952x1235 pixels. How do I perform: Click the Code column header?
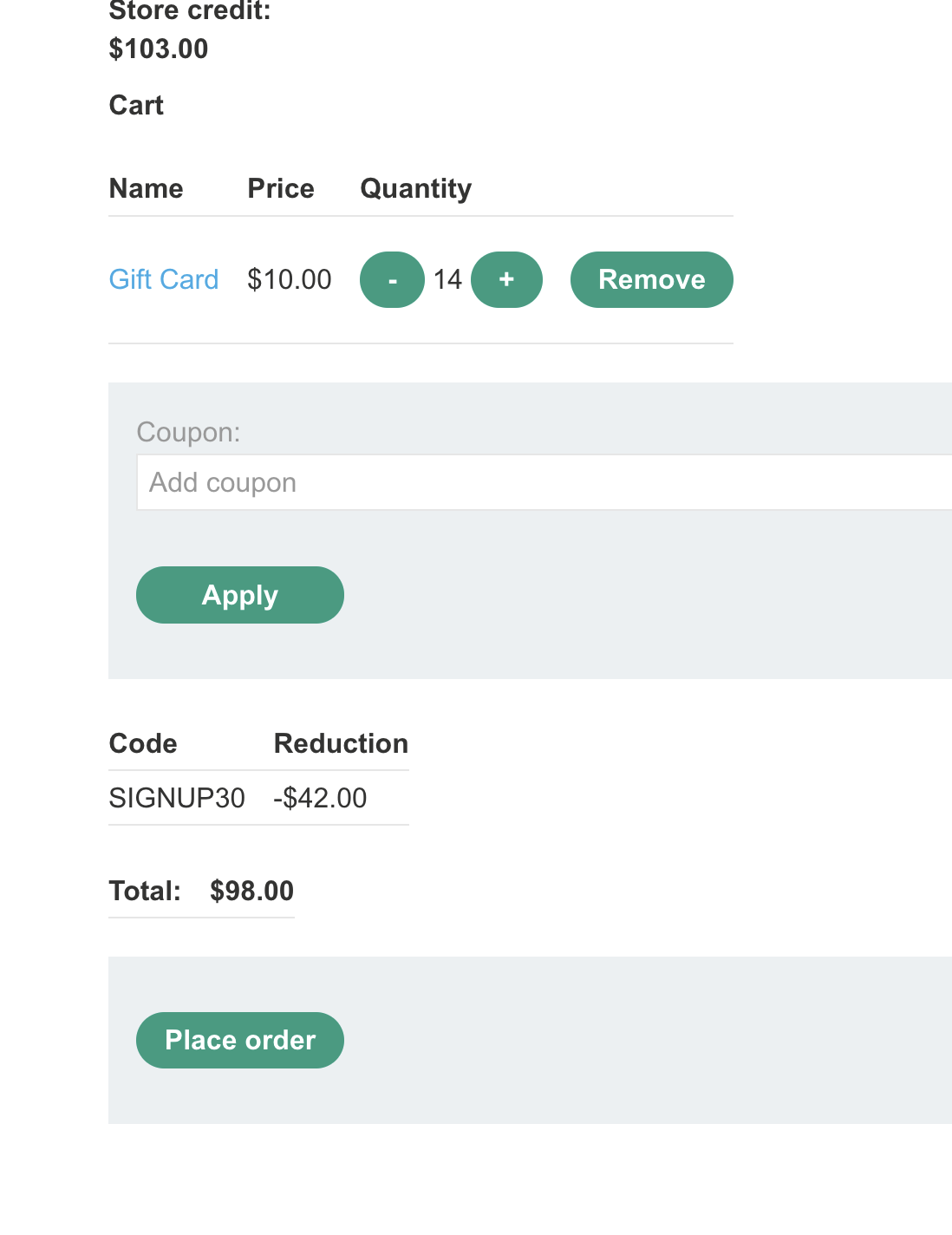click(143, 743)
